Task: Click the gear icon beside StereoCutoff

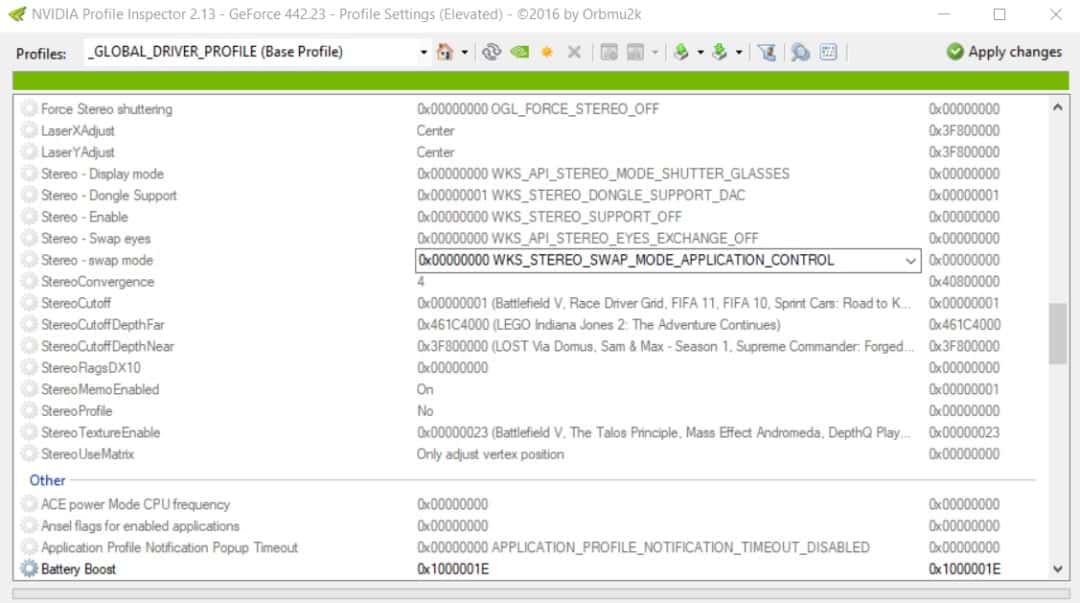Action: click(x=29, y=303)
